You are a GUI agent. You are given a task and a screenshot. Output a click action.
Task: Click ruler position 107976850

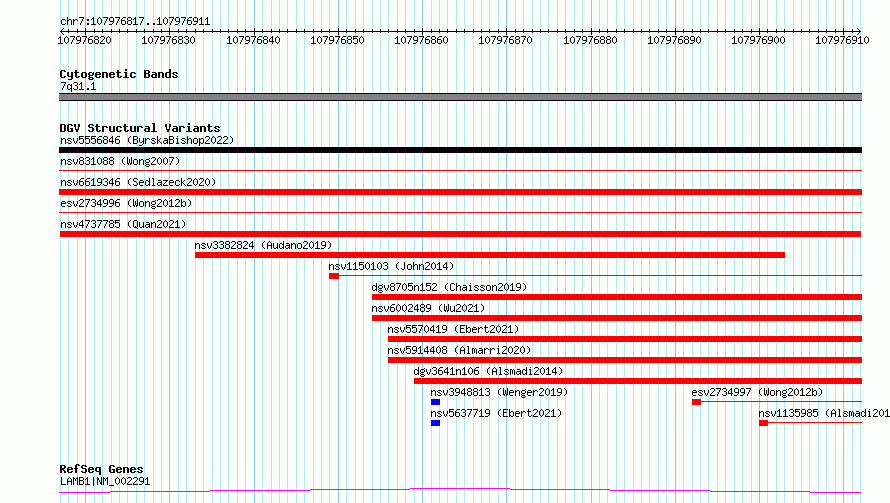coord(337,40)
